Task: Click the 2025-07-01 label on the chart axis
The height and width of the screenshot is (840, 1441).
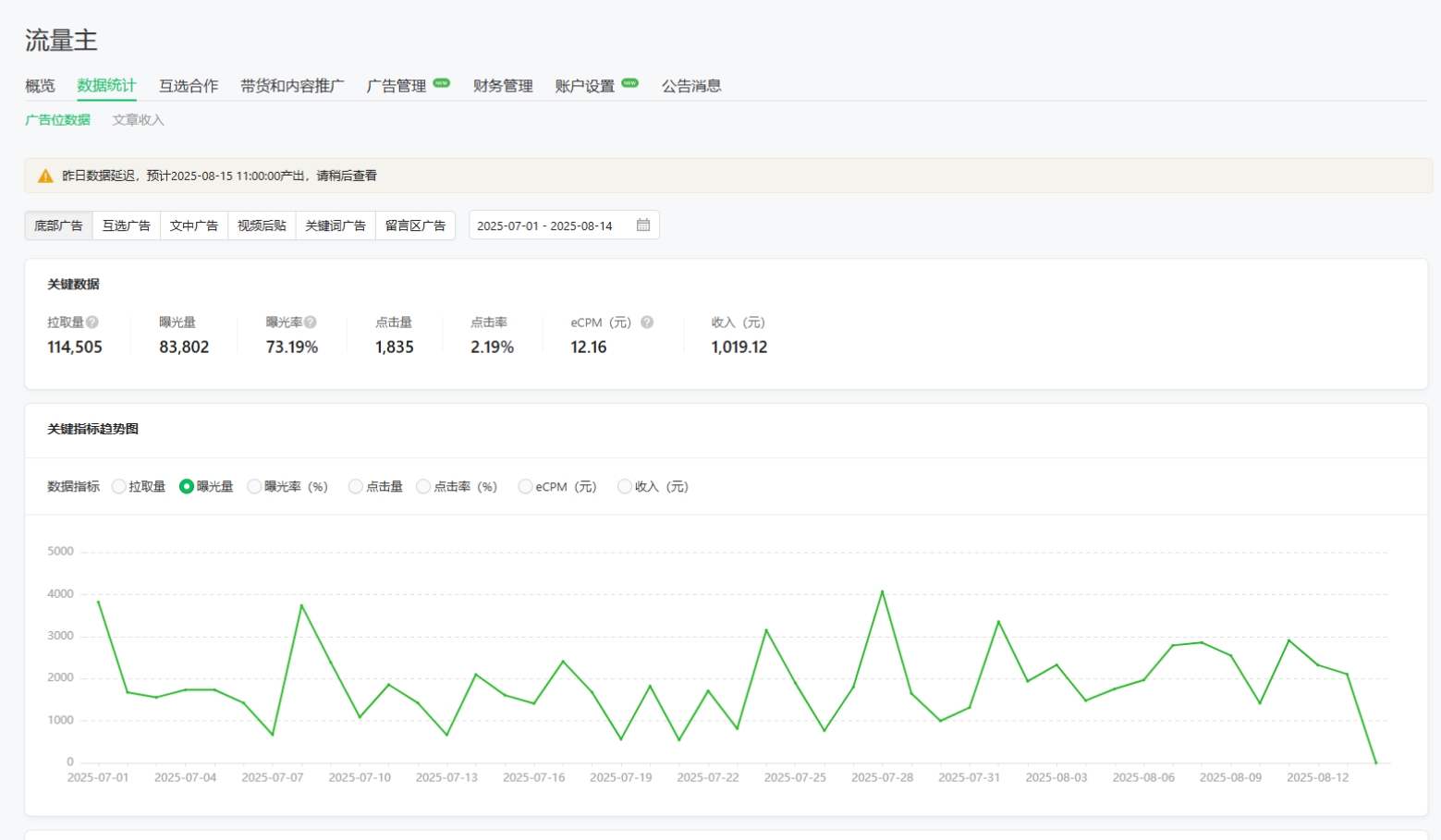Action: (98, 778)
